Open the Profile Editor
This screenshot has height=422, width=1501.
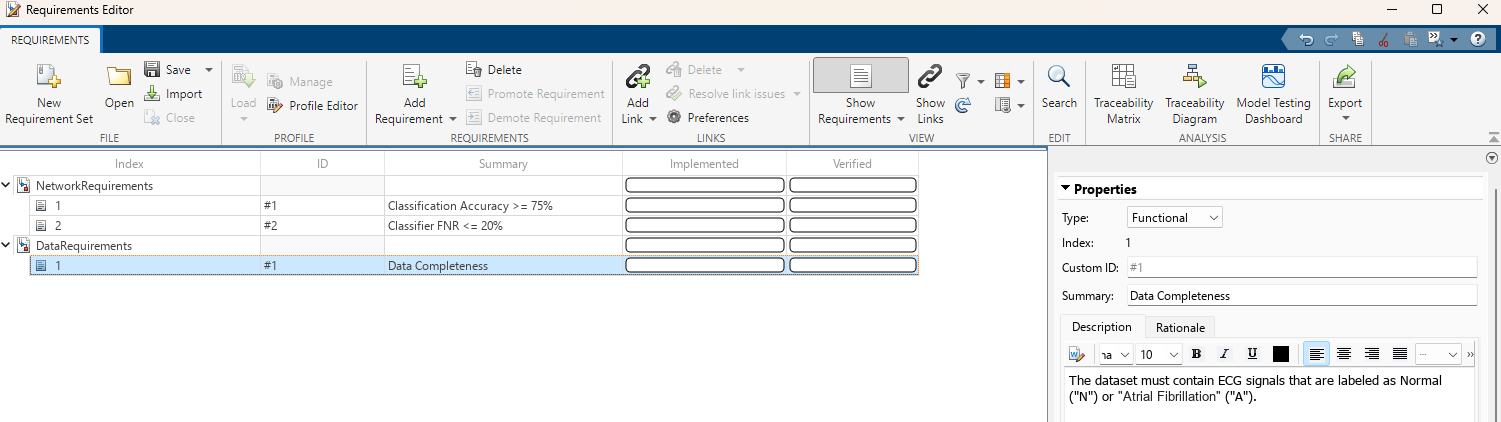313,106
